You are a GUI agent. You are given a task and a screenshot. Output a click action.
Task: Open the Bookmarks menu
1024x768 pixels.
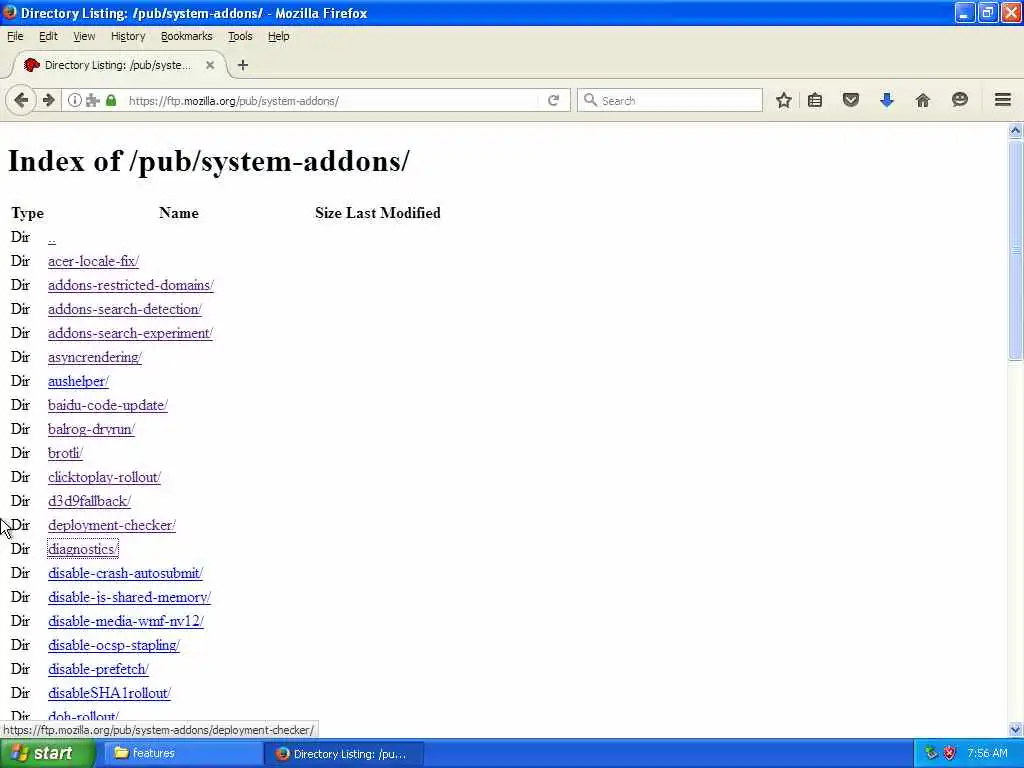pyautogui.click(x=187, y=37)
